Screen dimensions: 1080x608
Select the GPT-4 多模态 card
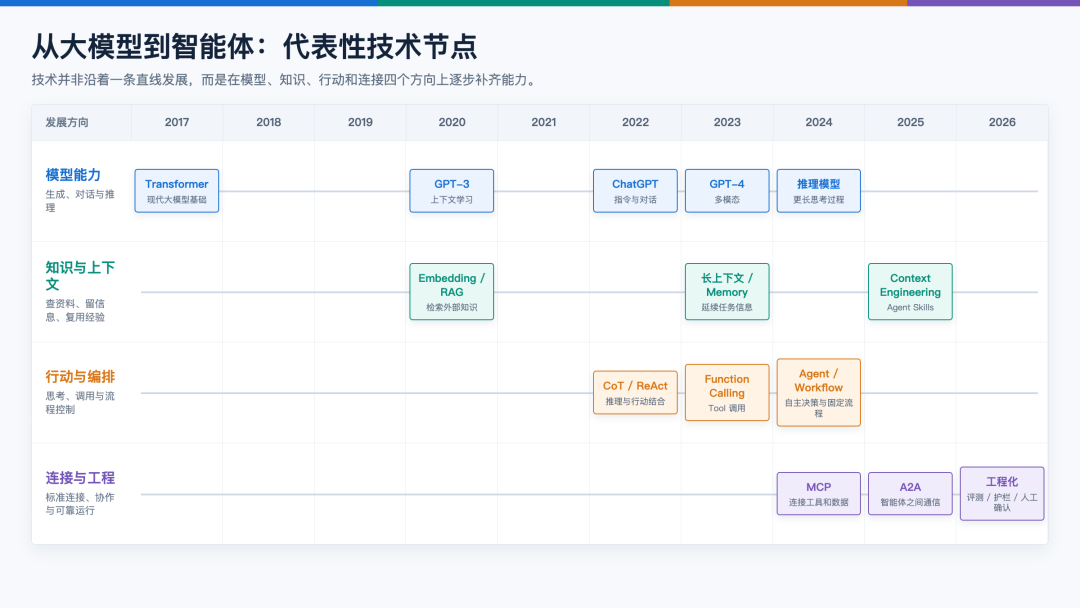pyautogui.click(x=727, y=191)
